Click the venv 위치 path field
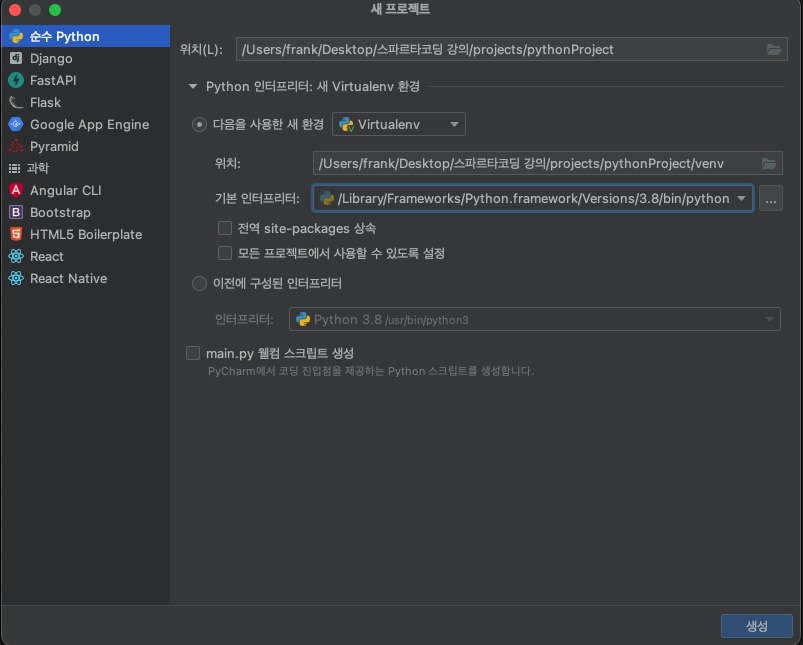This screenshot has width=803, height=645. [x=547, y=163]
